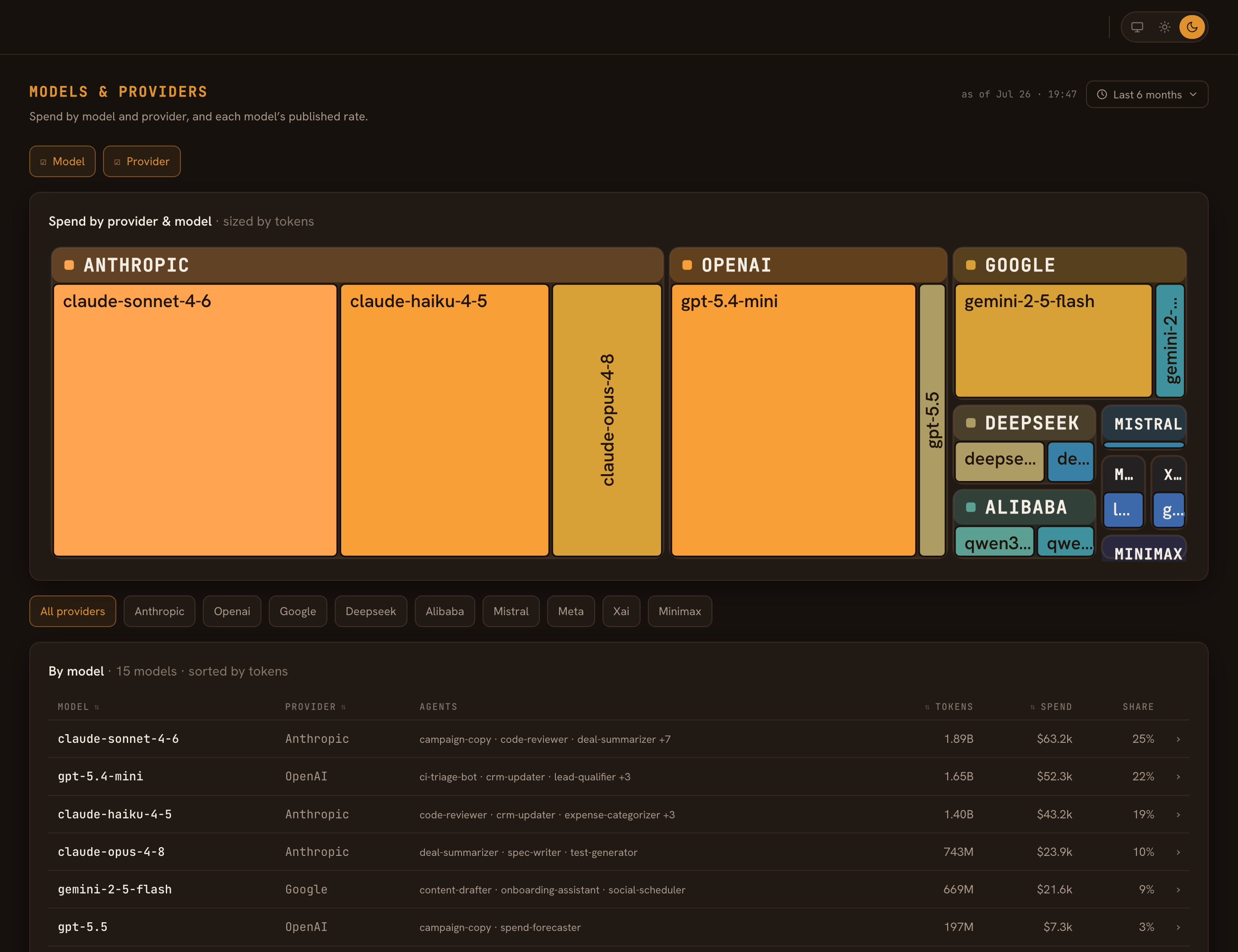Select the All providers filter
This screenshot has width=1238, height=952.
tap(72, 611)
